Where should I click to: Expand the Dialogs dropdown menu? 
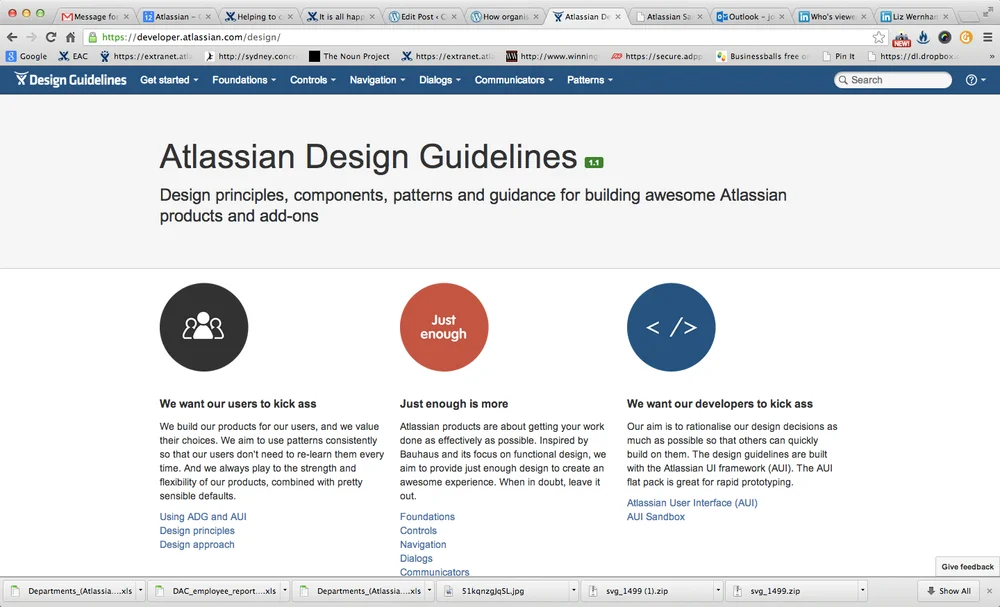(439, 80)
